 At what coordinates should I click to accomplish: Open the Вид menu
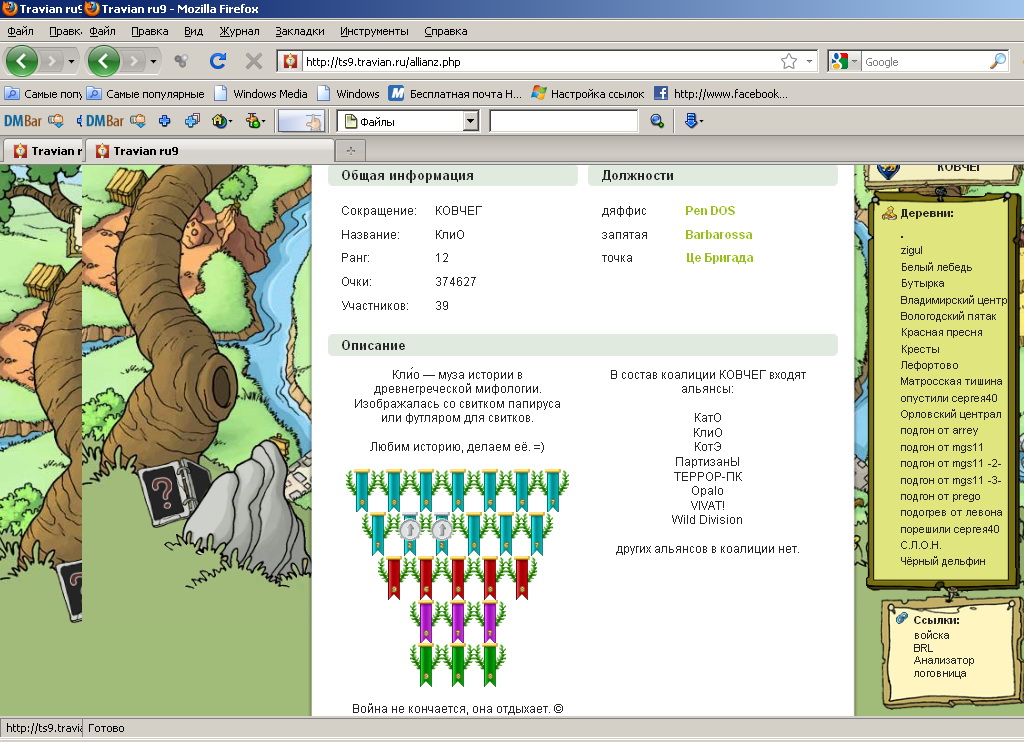pyautogui.click(x=193, y=31)
